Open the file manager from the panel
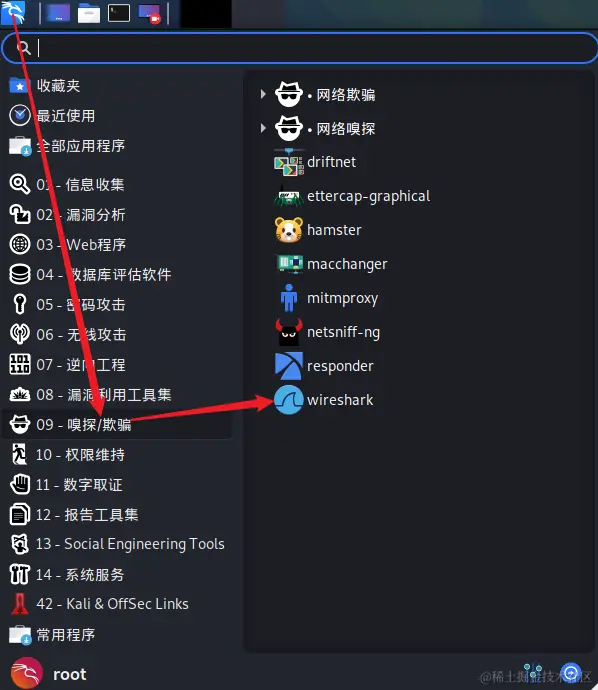The height and width of the screenshot is (690, 598). tap(88, 13)
